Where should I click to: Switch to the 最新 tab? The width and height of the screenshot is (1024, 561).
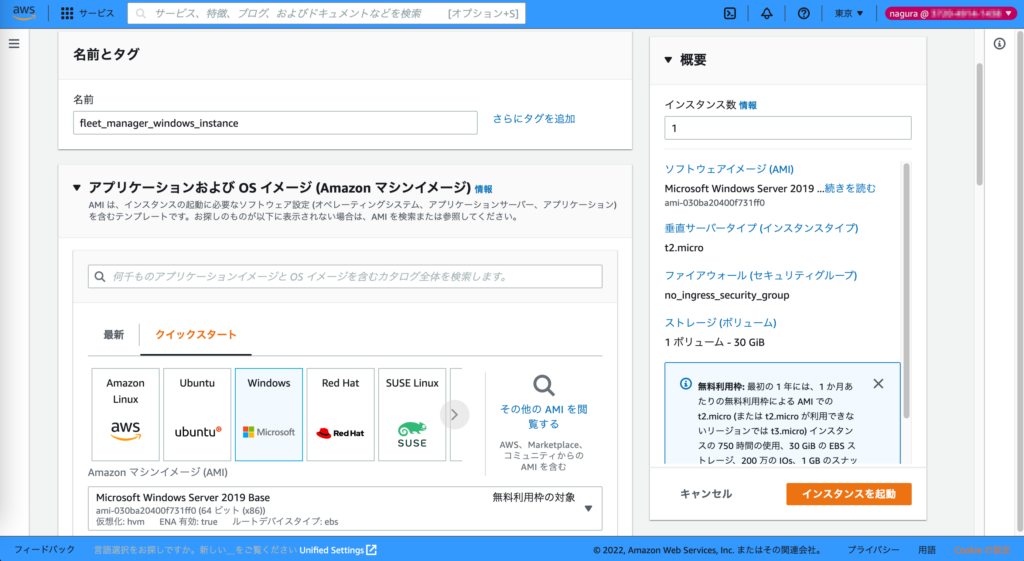pyautogui.click(x=114, y=334)
